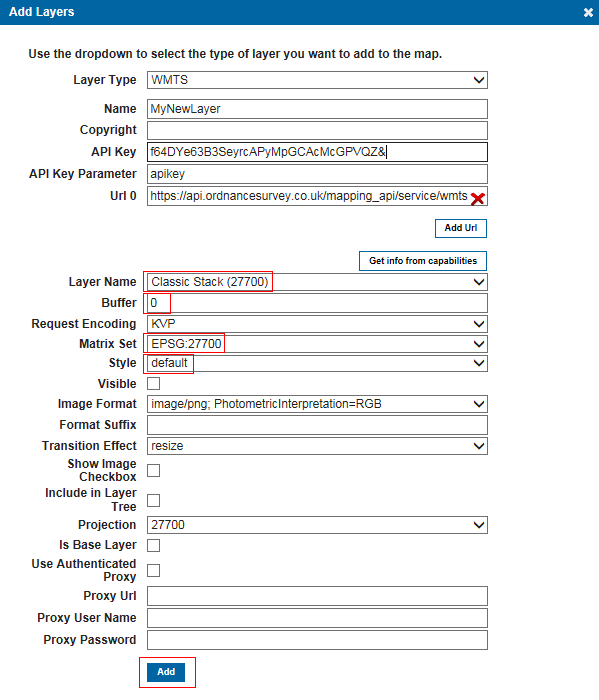The image size is (599, 700).
Task: Open the Style dropdown
Action: (317, 363)
